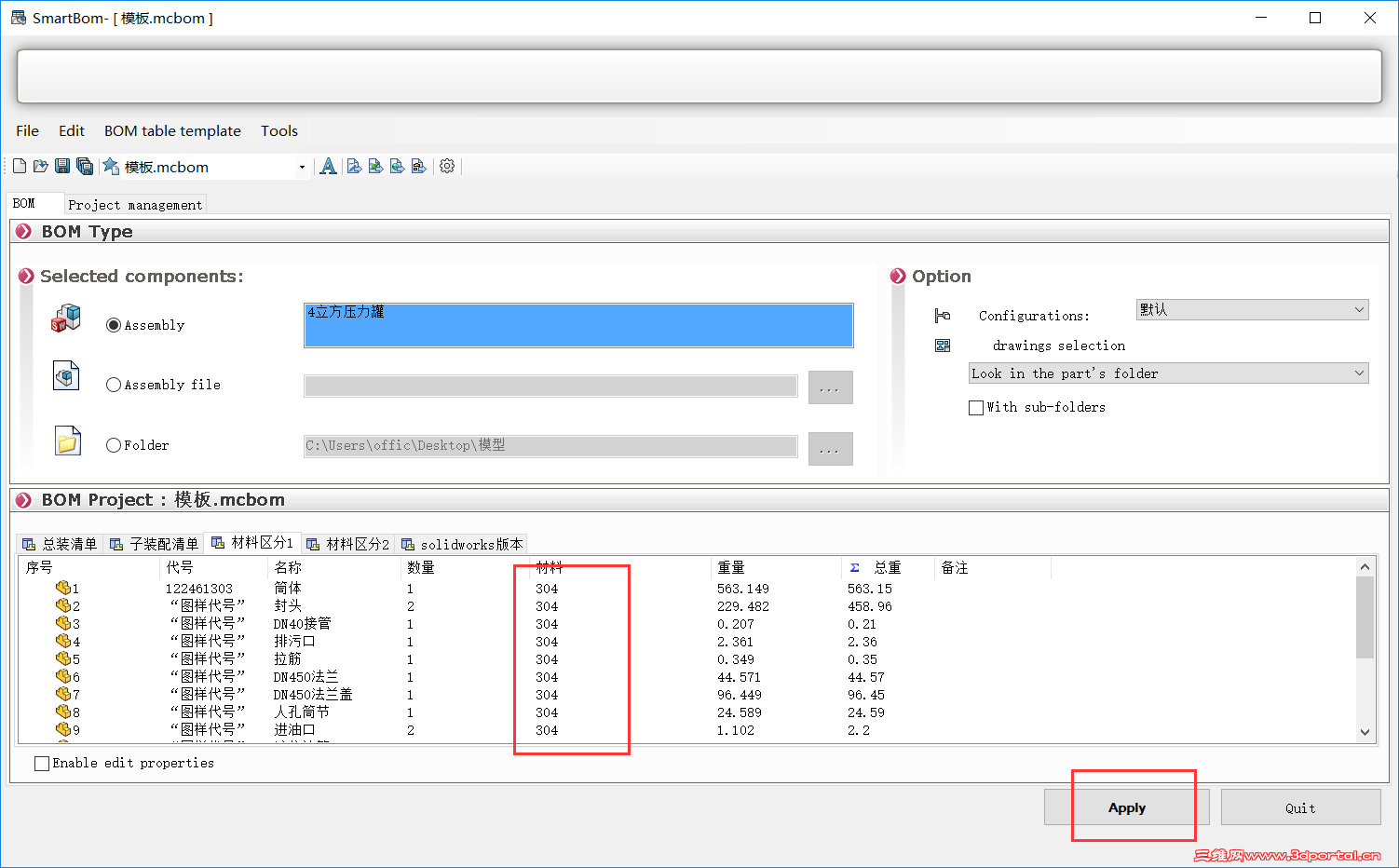Click the SmartBom app icon in title bar

tap(19, 18)
